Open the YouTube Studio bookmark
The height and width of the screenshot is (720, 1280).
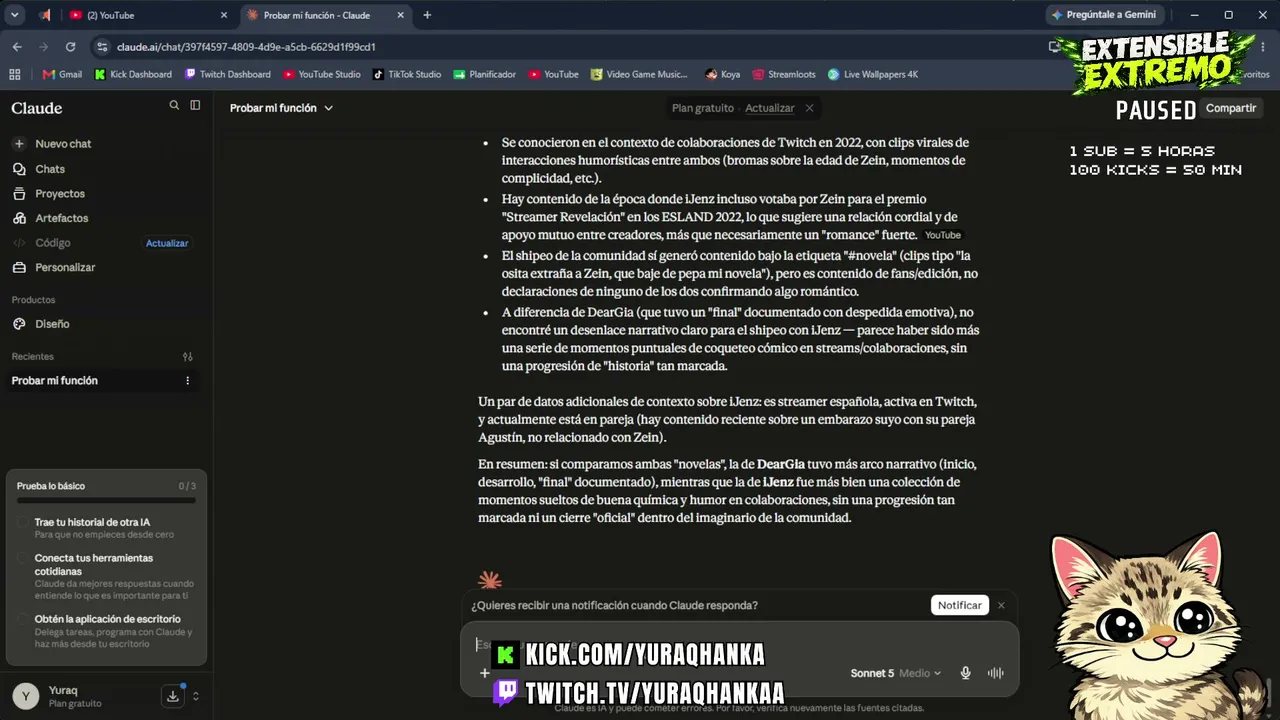coord(322,74)
